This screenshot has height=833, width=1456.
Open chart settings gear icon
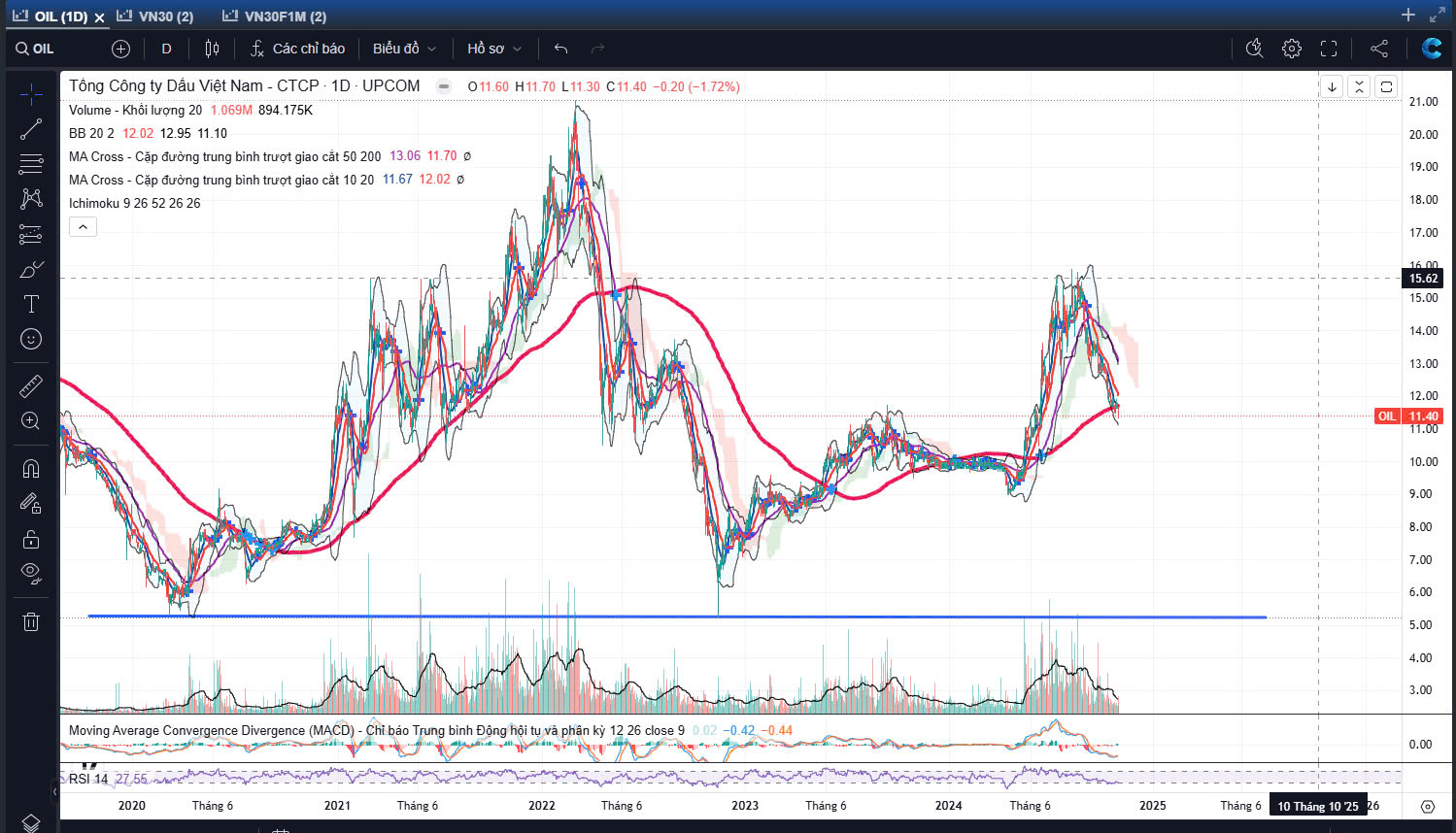tap(1291, 49)
